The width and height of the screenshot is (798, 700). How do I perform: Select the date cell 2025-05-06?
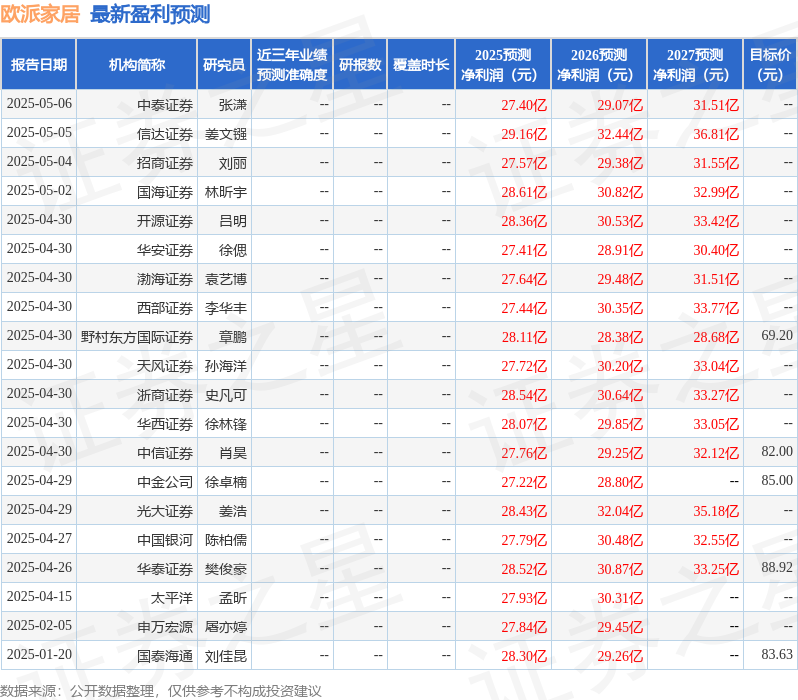(39, 104)
